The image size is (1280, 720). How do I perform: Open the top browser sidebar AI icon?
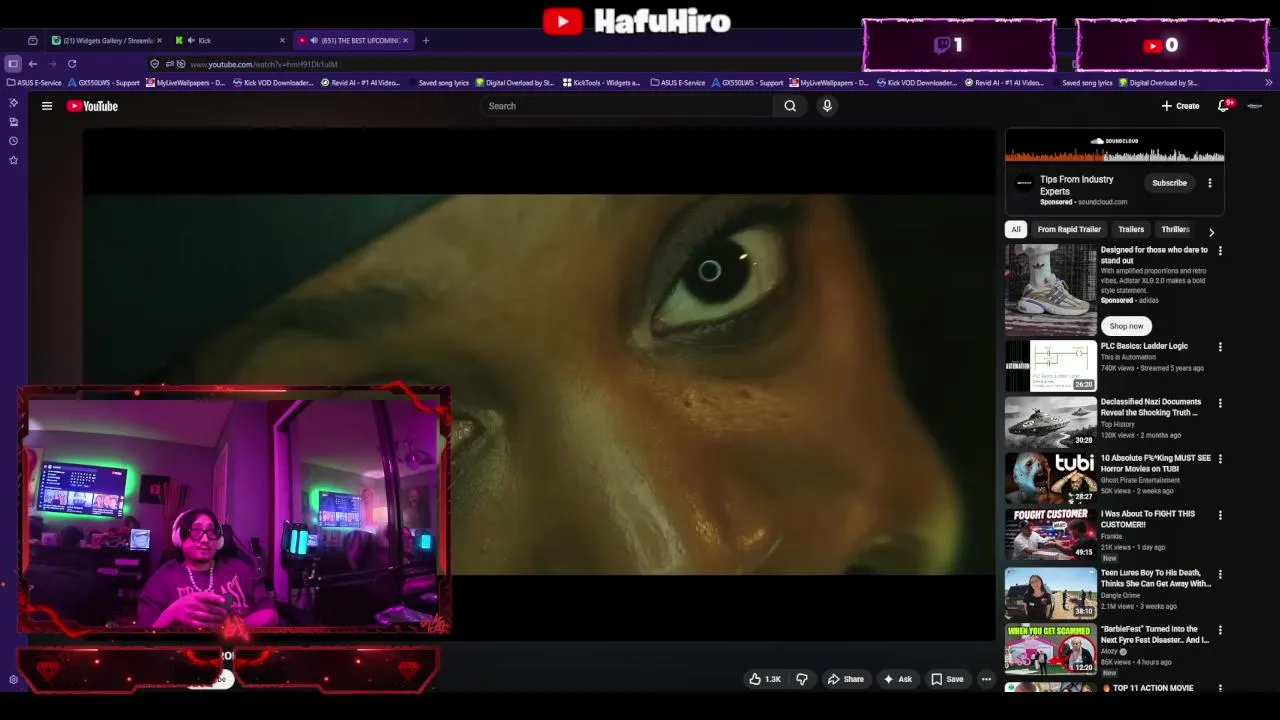(x=13, y=103)
